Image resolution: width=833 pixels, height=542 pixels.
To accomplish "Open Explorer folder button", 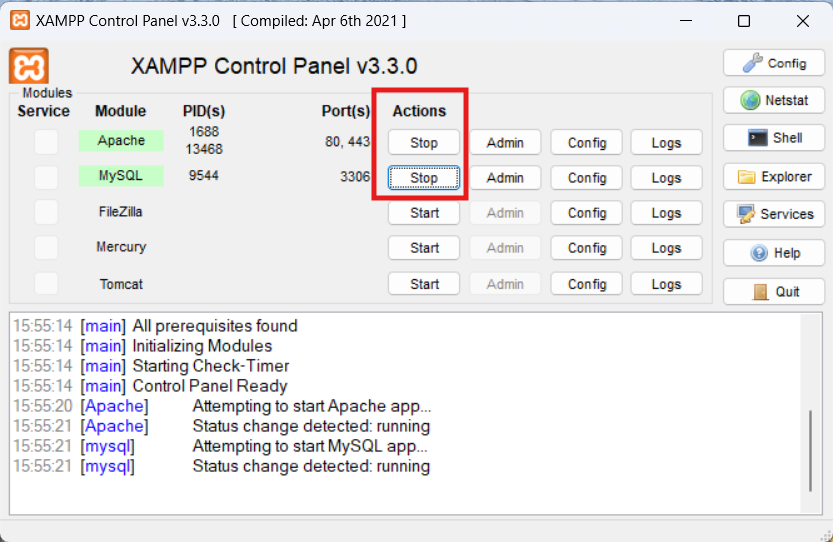I will click(x=773, y=177).
